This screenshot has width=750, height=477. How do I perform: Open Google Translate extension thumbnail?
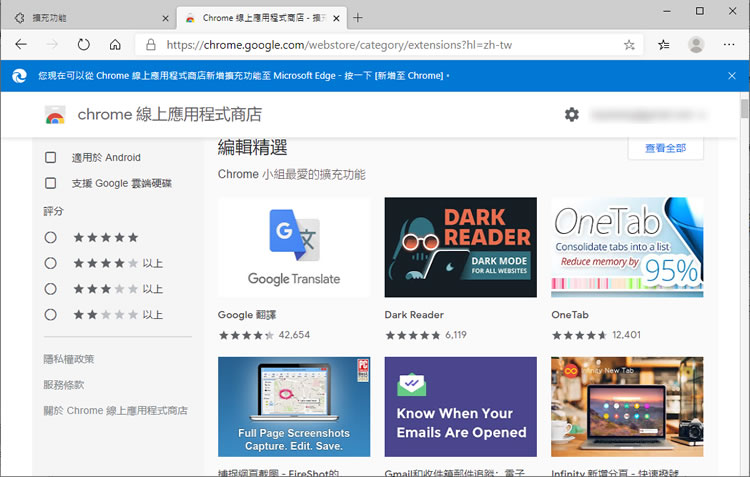294,247
